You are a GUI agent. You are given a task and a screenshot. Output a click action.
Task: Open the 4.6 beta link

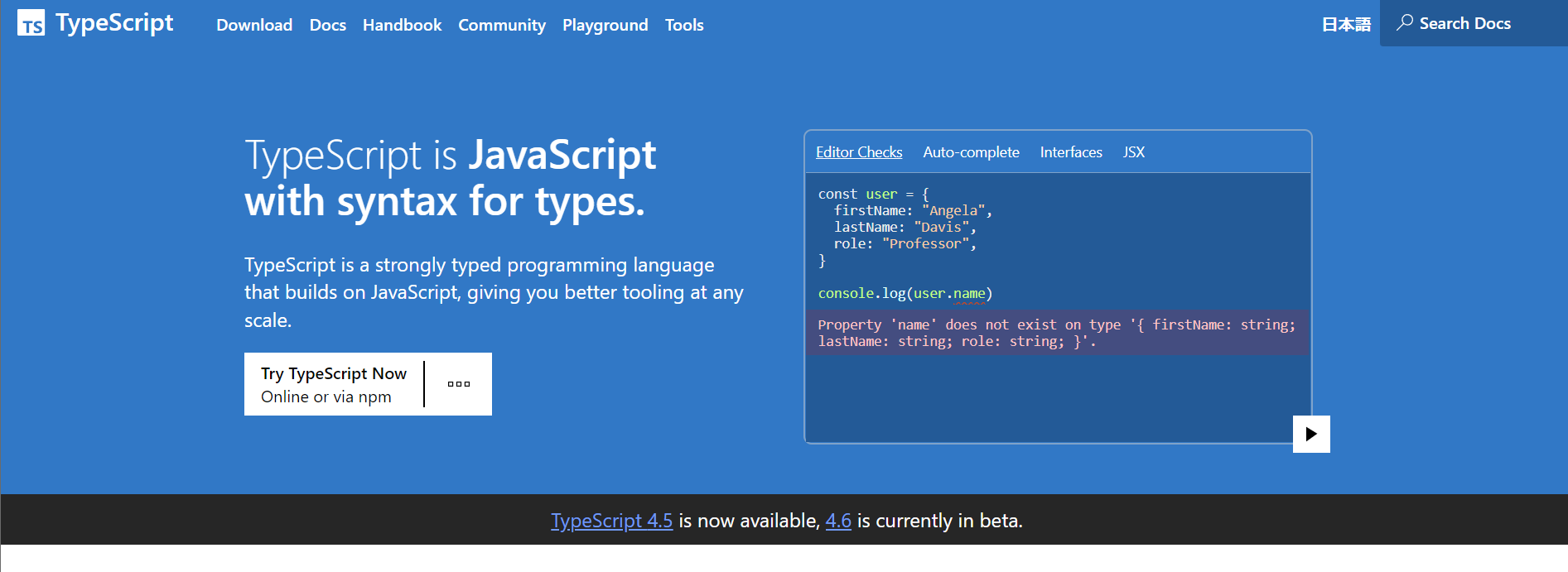(838, 521)
